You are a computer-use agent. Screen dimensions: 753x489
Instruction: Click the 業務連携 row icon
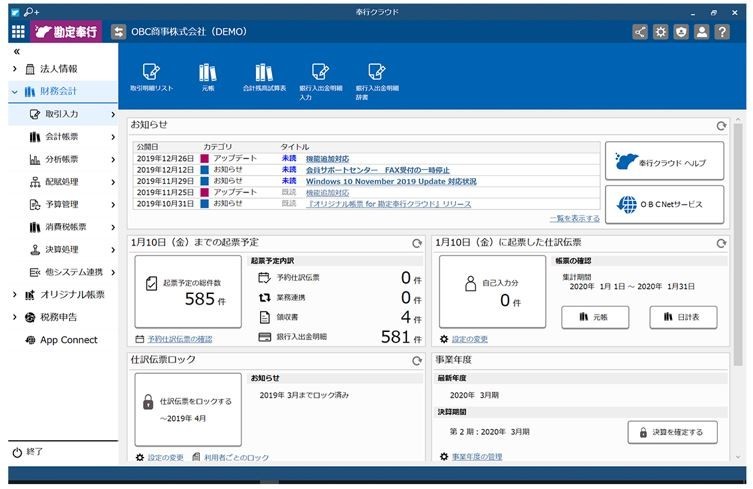coord(265,297)
